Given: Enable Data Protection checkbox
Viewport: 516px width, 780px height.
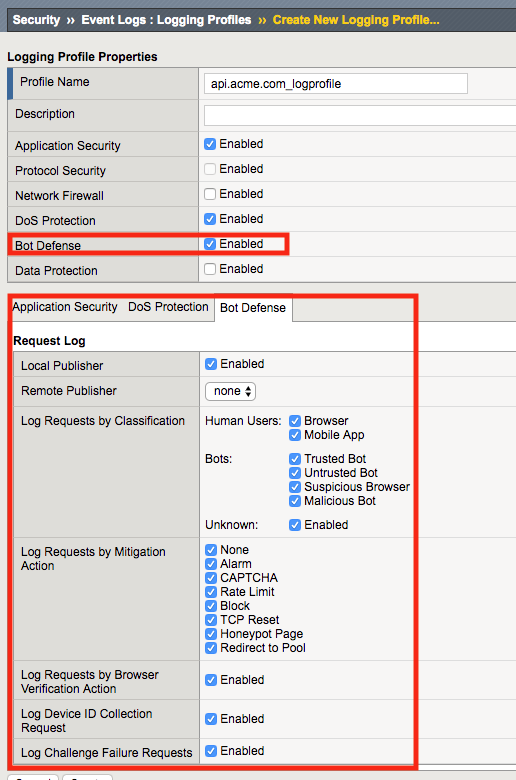Looking at the screenshot, I should (210, 269).
